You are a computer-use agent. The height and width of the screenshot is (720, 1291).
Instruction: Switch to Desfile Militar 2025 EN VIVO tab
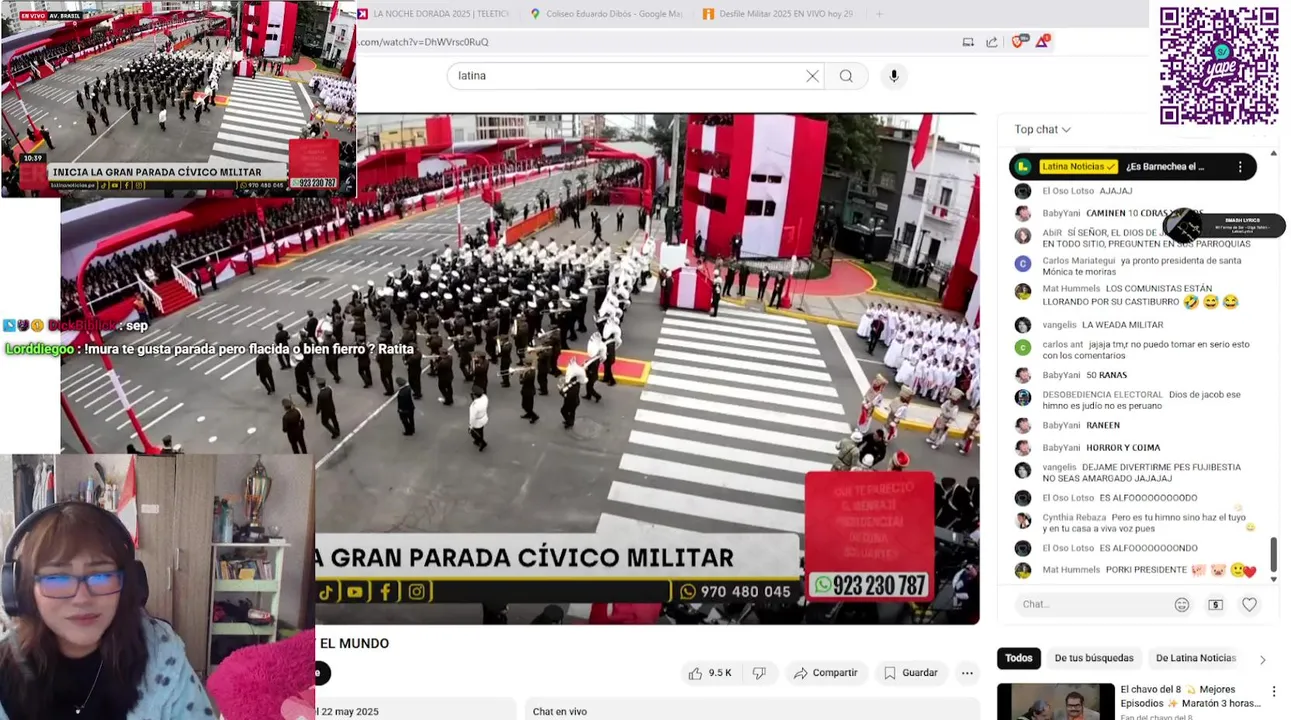coord(778,14)
